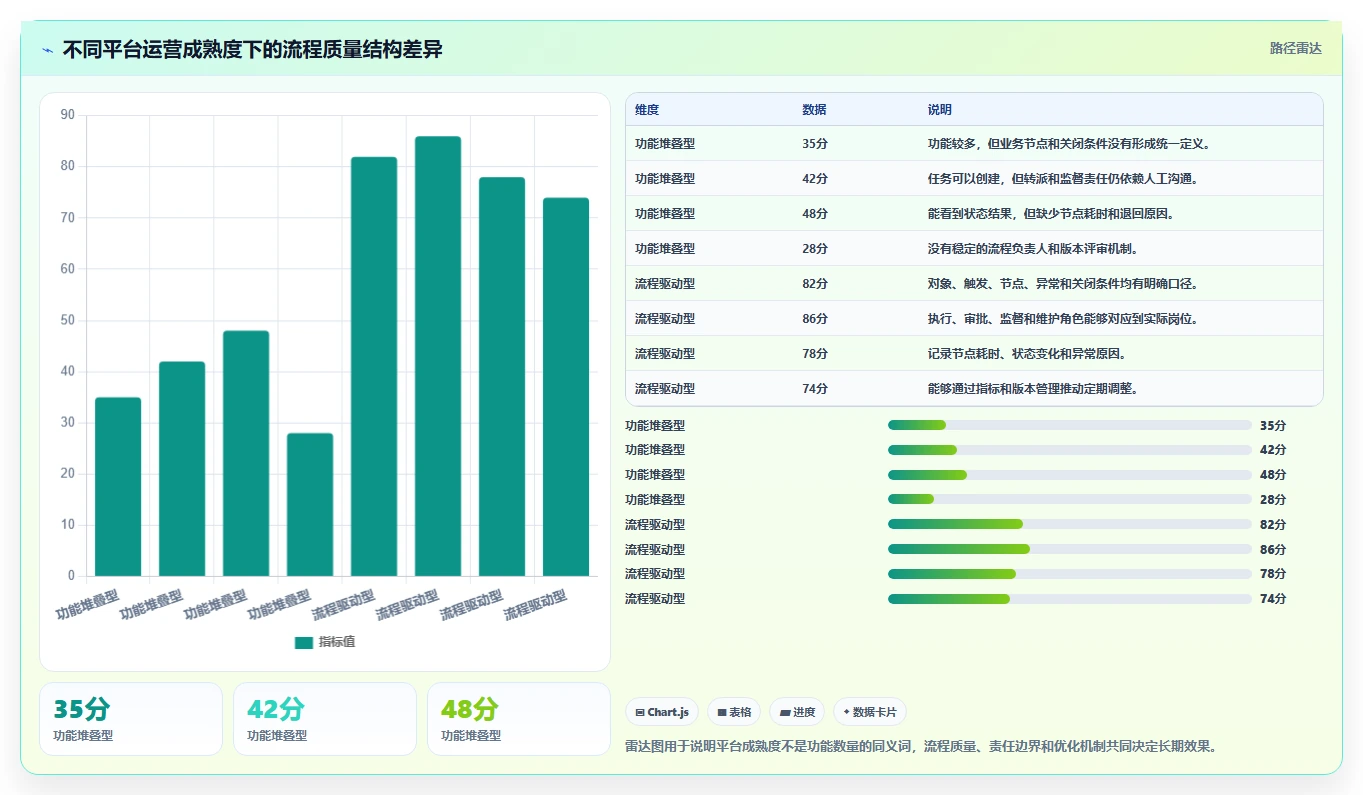Image resolution: width=1363 pixels, height=795 pixels.
Task: Click the y-axis label 90 on the chart
Action: (68, 115)
